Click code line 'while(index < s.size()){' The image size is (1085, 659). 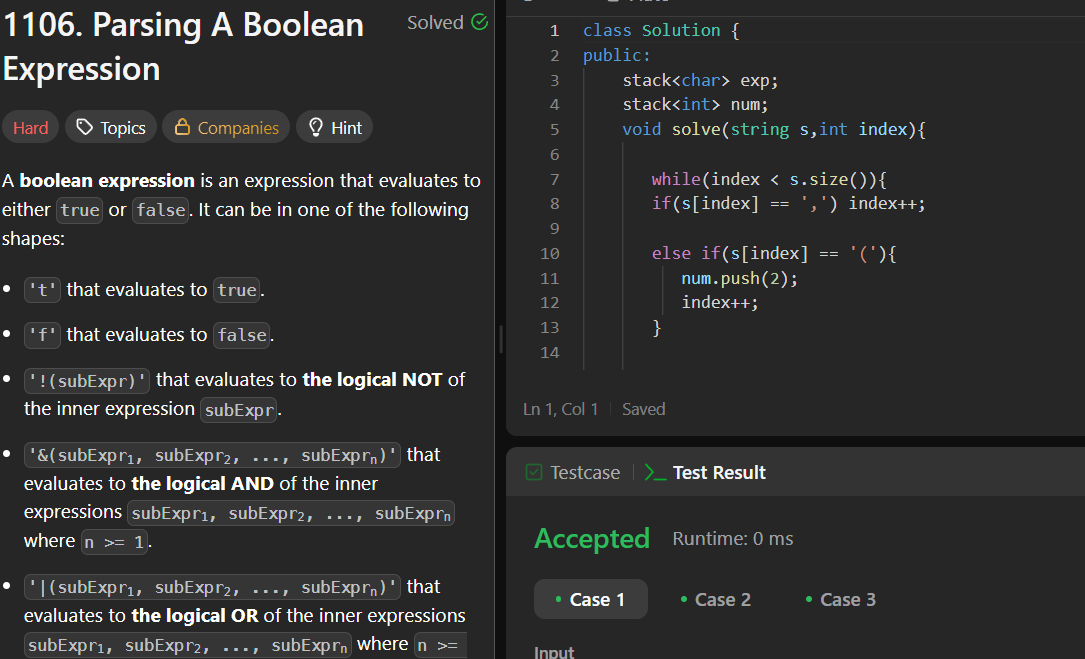pos(769,179)
